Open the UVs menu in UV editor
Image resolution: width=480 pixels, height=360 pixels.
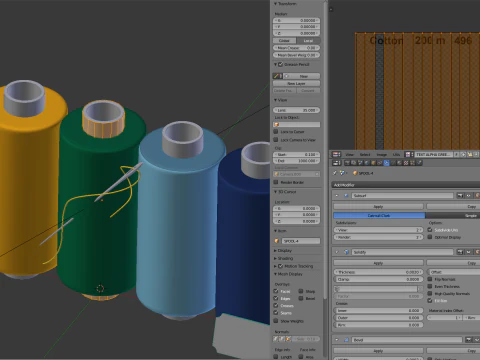click(x=396, y=154)
